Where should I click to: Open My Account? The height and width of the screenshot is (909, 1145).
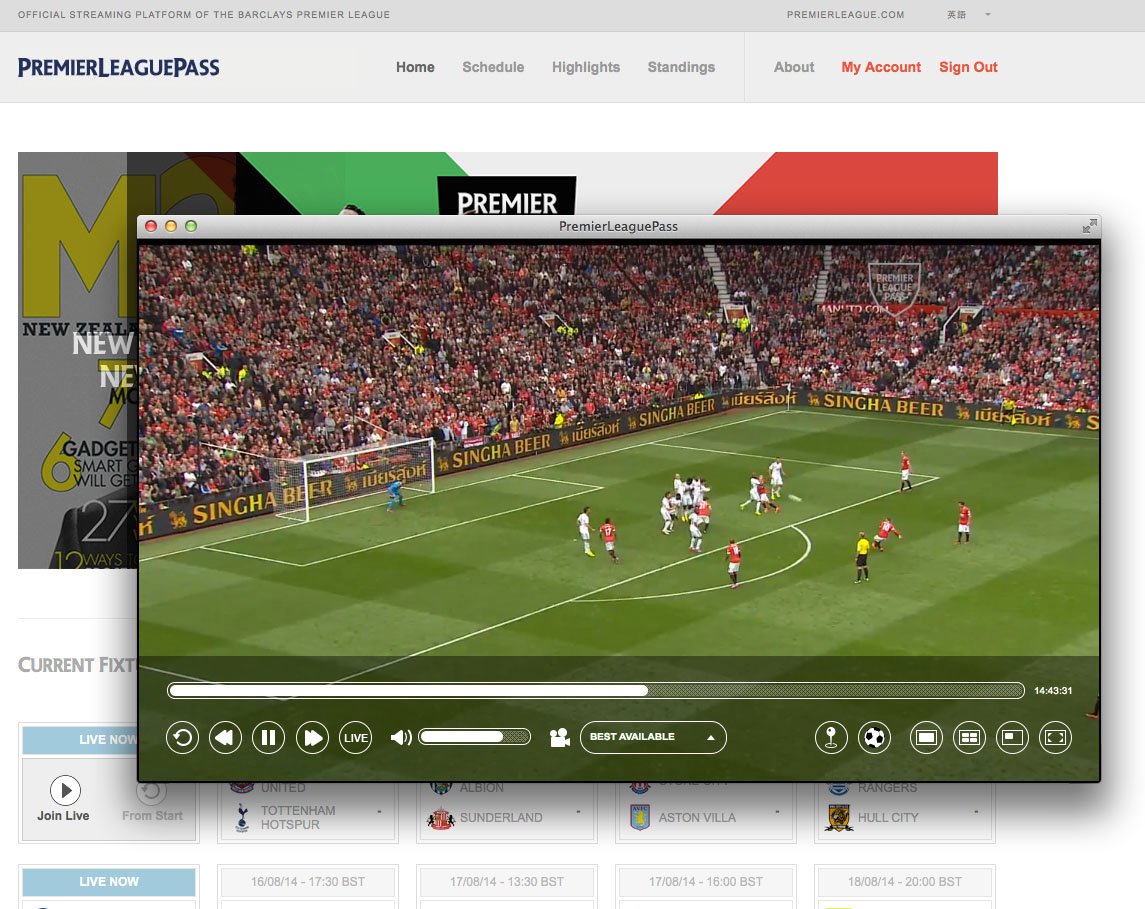pyautogui.click(x=881, y=67)
